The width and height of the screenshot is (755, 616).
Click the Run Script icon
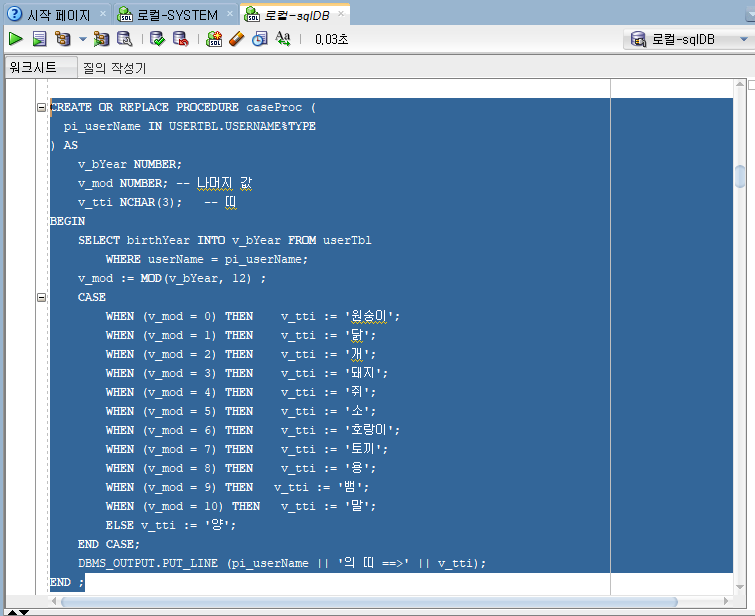click(x=39, y=39)
